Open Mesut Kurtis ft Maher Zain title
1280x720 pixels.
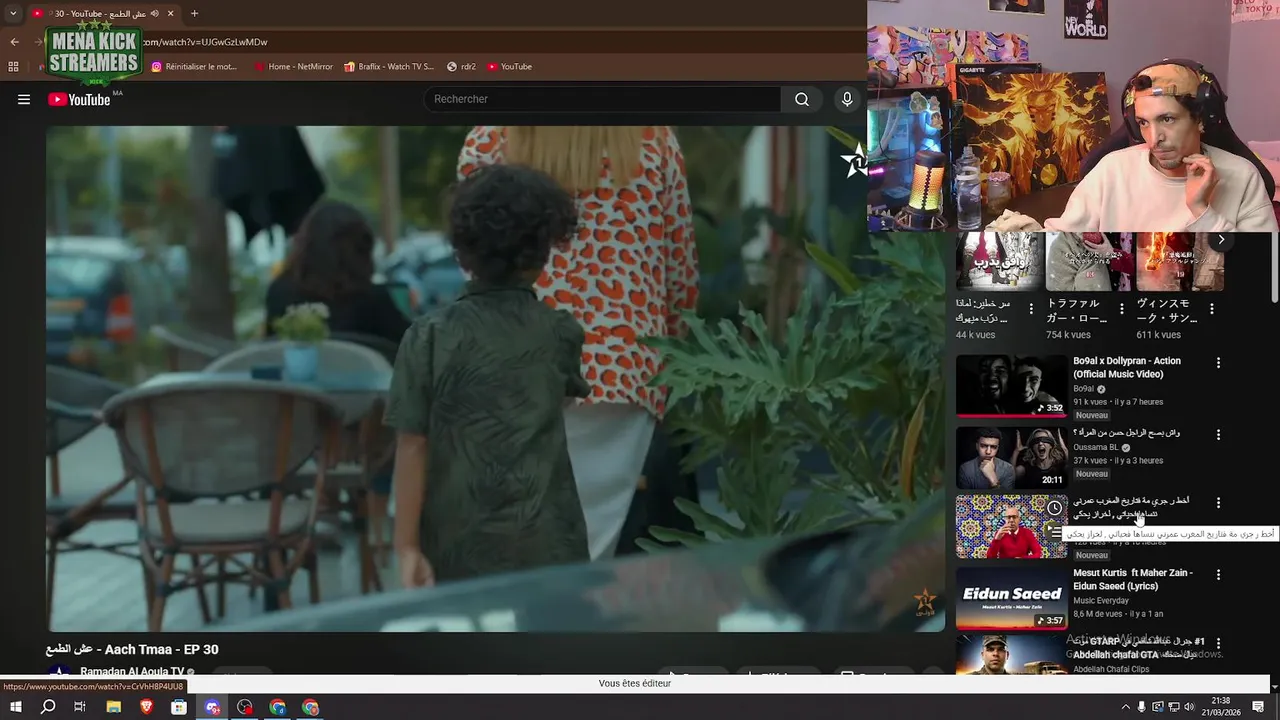coord(1133,580)
